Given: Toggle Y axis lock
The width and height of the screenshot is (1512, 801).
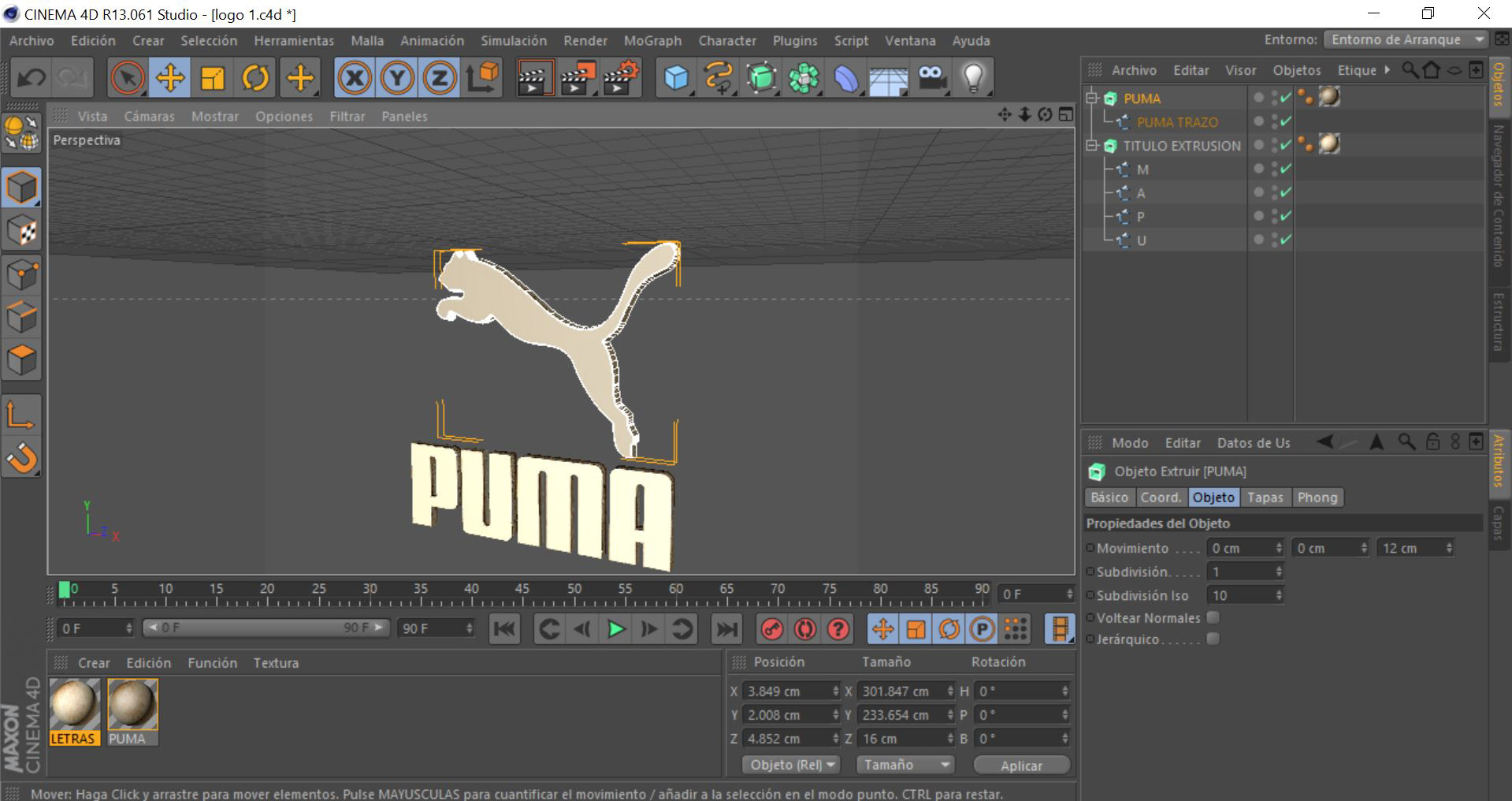Looking at the screenshot, I should 397,78.
